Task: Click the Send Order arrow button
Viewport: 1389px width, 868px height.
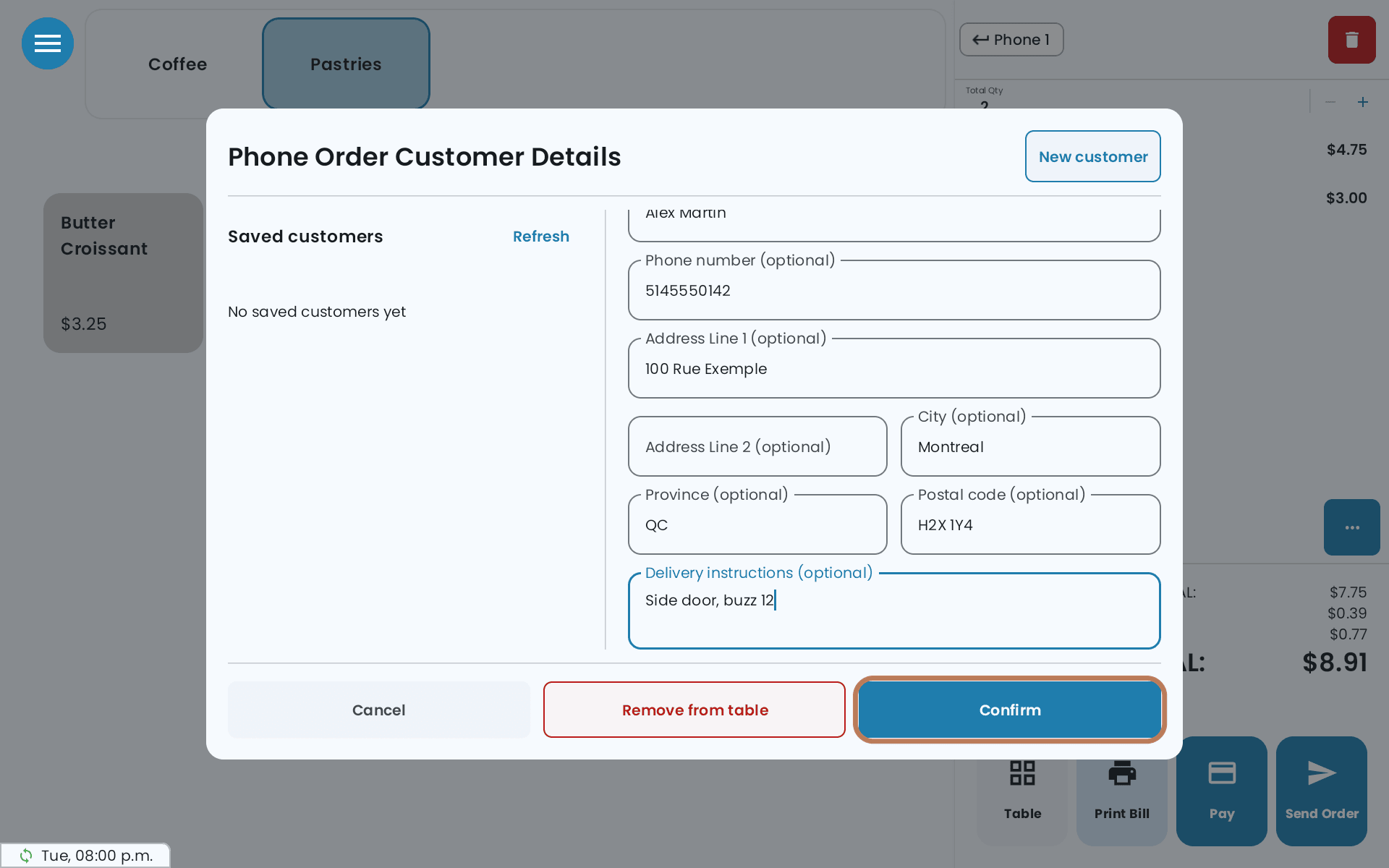Action: coord(1322,791)
